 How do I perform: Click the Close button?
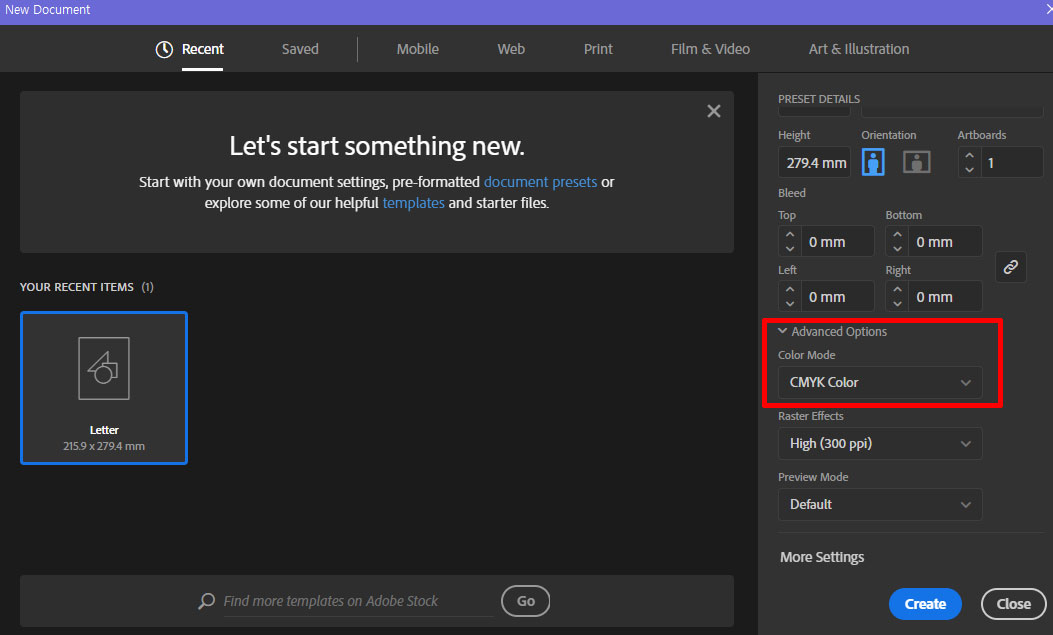(x=1013, y=603)
